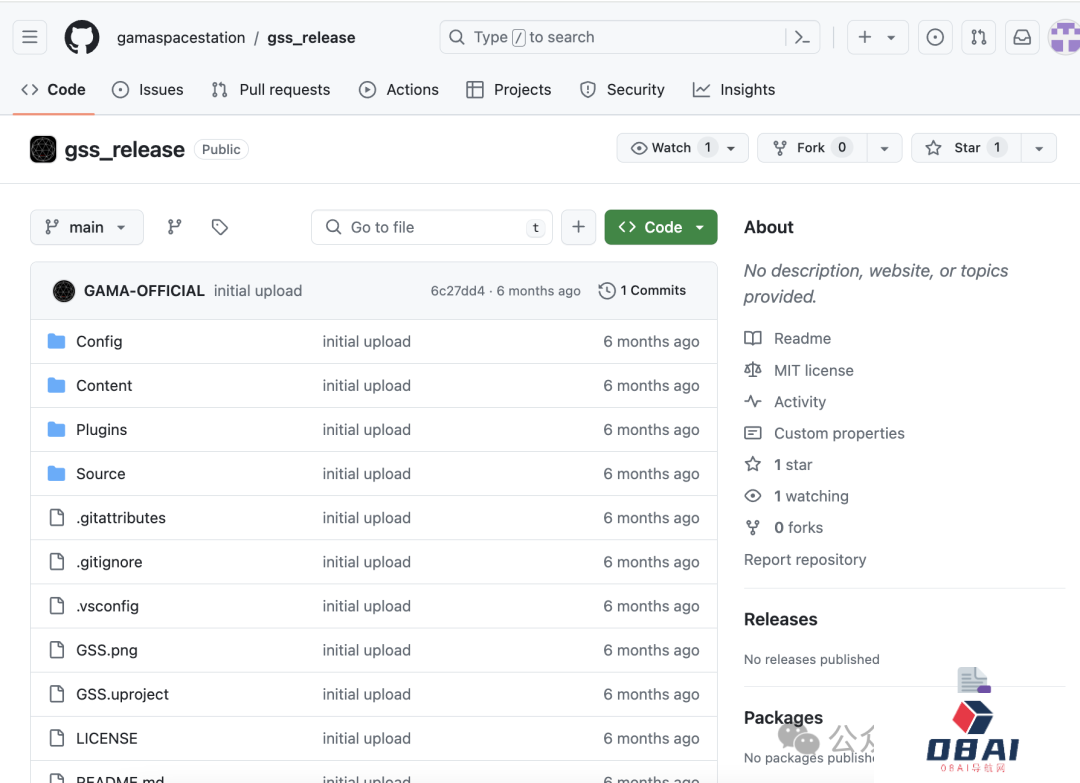The image size is (1080, 783).
Task: Open the .gitattributes file
Action: coord(121,518)
